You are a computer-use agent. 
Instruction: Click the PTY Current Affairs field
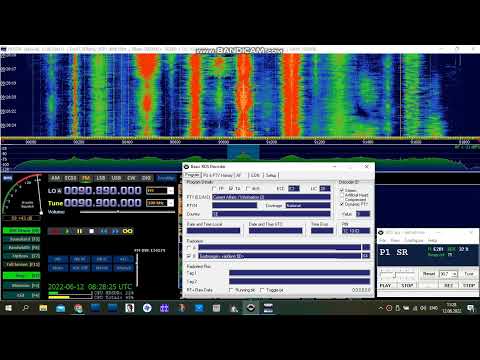271,197
